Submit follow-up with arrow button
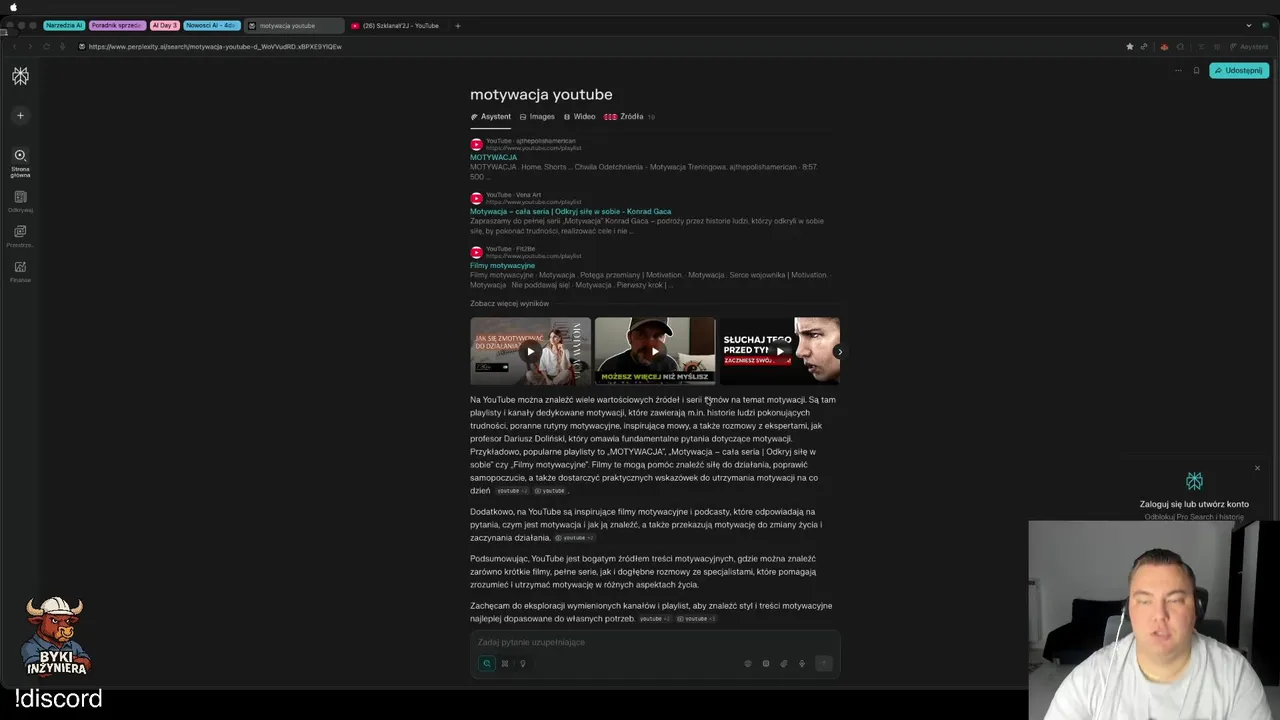This screenshot has width=1280, height=720. tap(823, 663)
